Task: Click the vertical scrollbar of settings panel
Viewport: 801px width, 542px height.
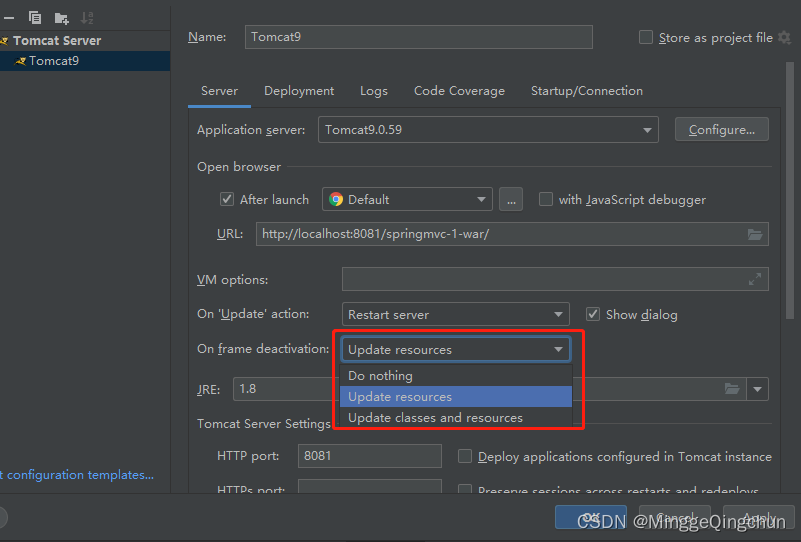Action: click(790, 190)
